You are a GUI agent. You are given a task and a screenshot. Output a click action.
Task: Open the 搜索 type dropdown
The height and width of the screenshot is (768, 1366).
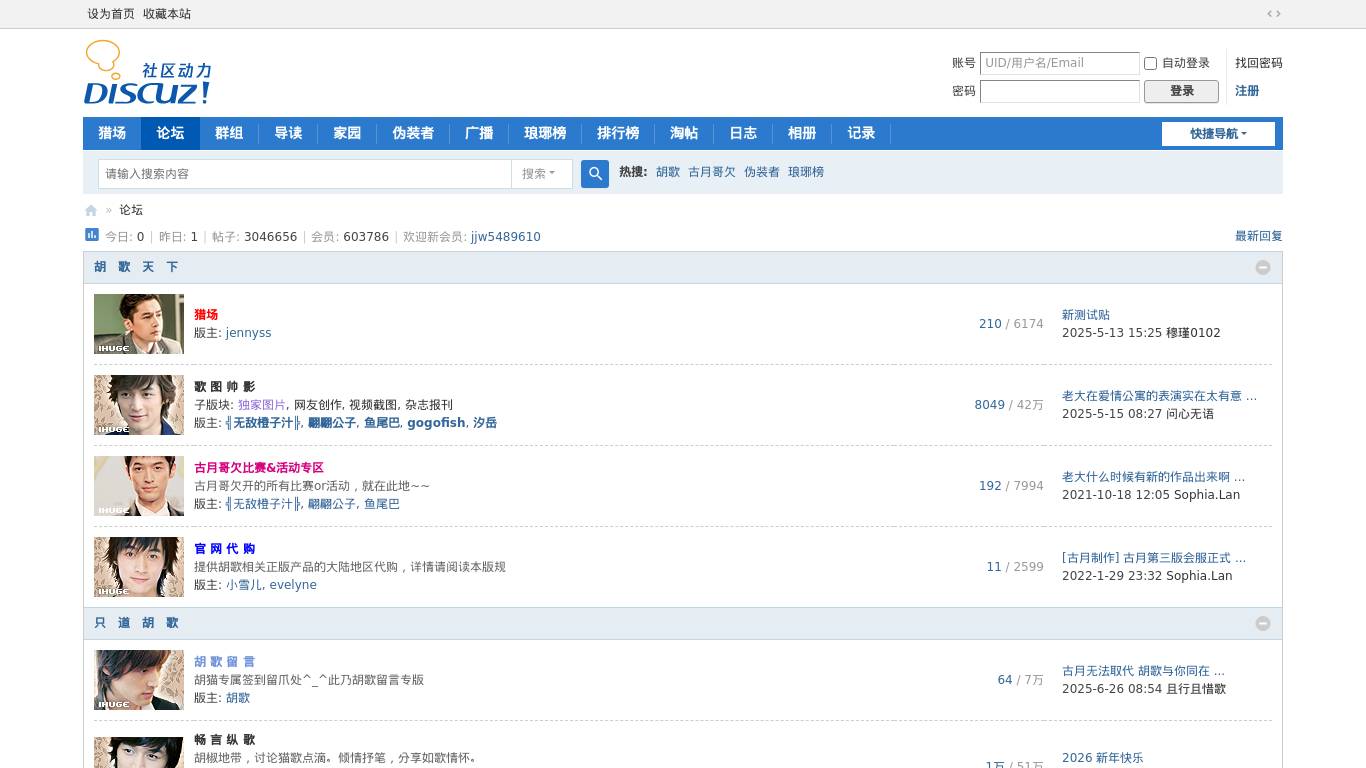(x=541, y=174)
